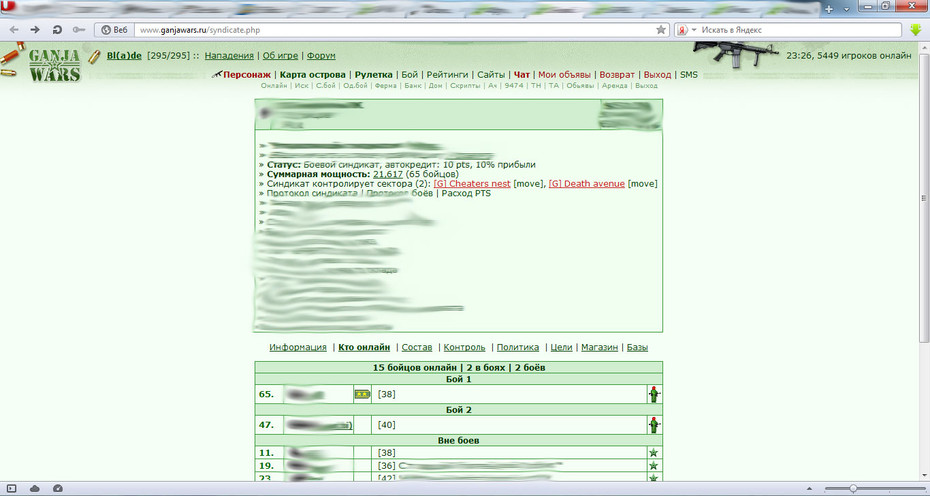Open the Рулетка menu item
The height and width of the screenshot is (496, 930).
tap(374, 75)
